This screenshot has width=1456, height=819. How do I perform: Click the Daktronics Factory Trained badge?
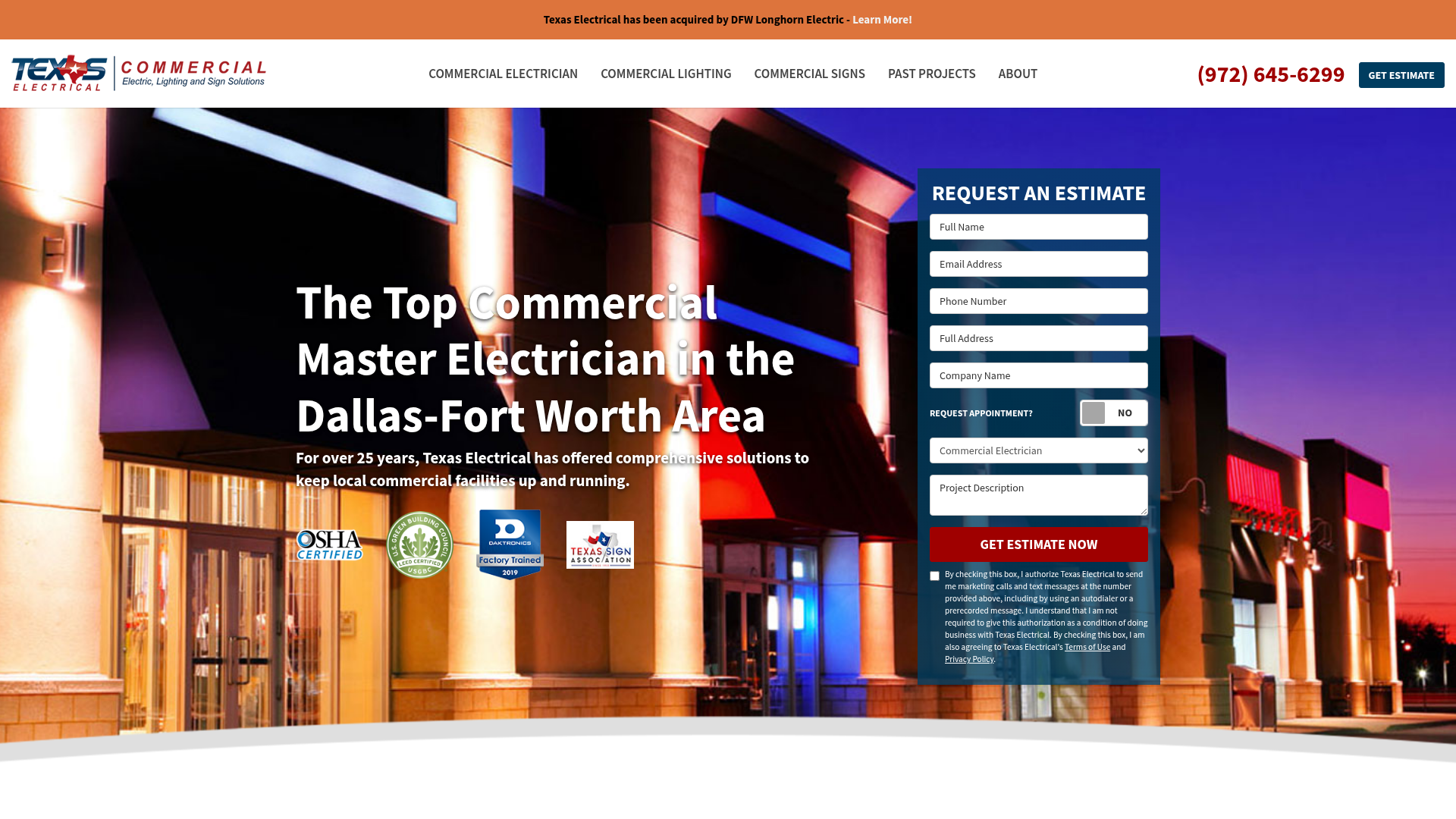tap(510, 544)
